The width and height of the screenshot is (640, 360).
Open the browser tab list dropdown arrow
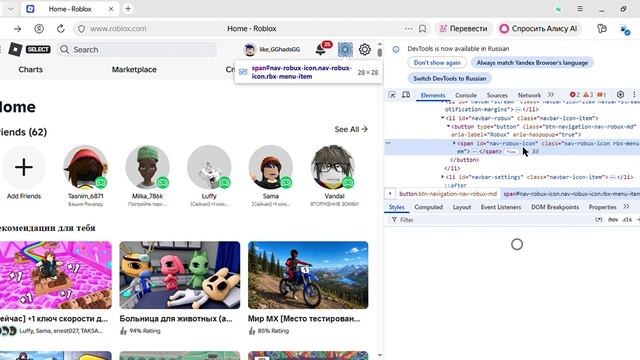pos(11,9)
